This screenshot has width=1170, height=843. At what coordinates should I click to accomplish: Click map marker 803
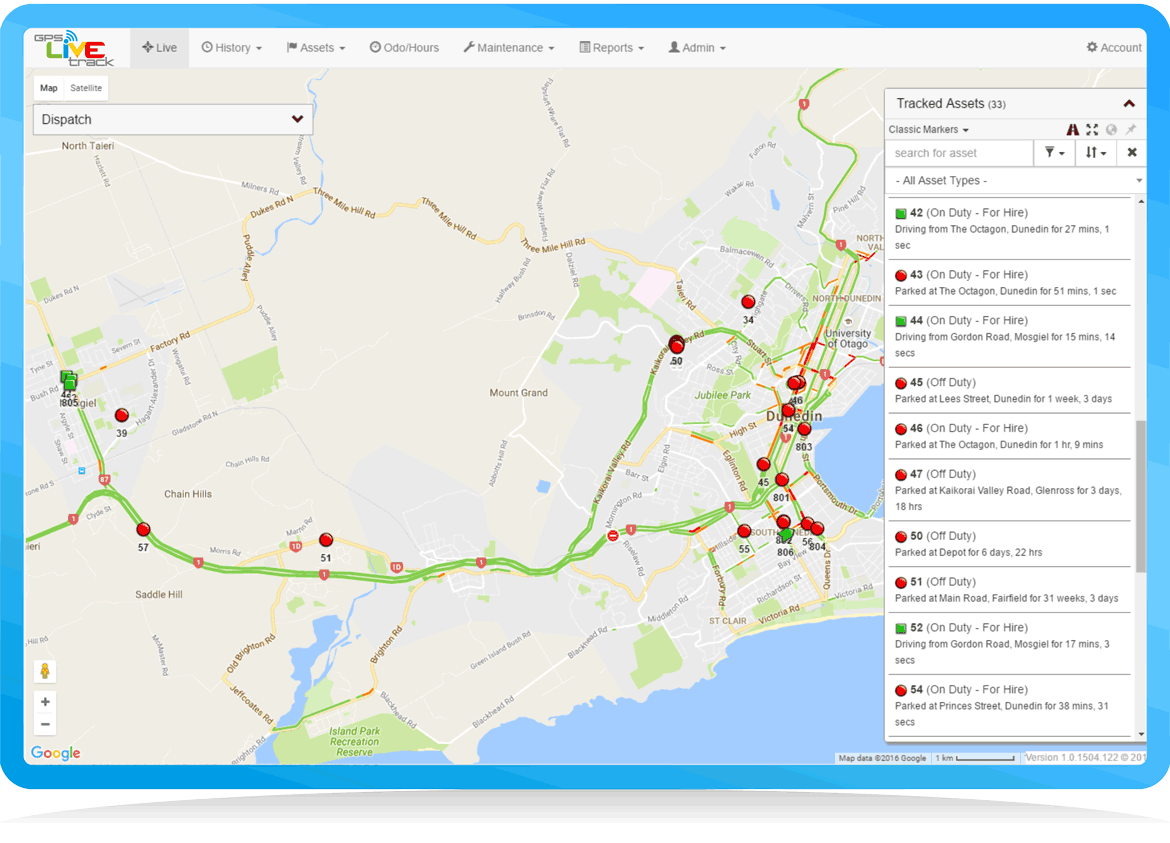pyautogui.click(x=804, y=429)
